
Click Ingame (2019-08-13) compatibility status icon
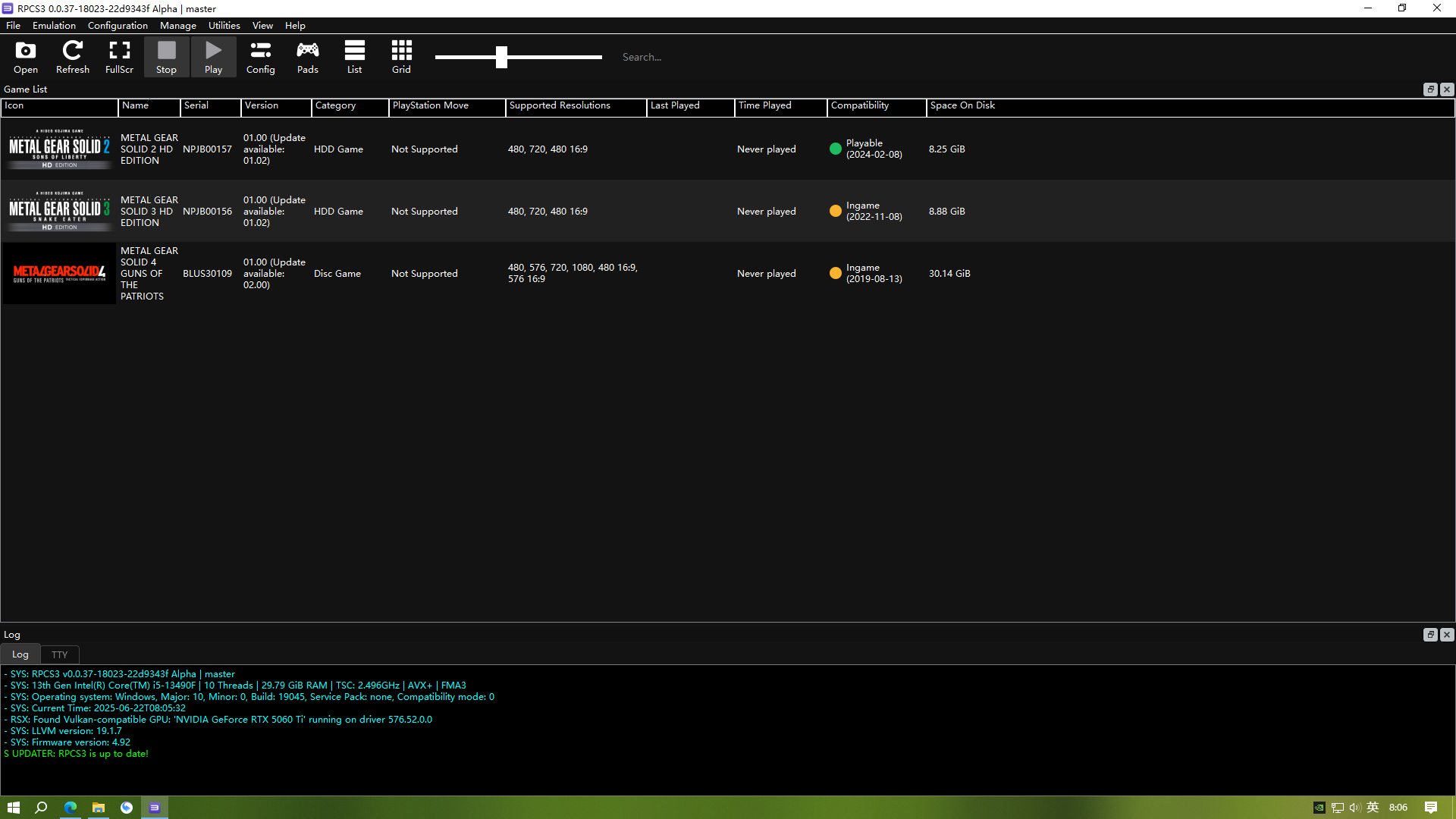pos(835,273)
